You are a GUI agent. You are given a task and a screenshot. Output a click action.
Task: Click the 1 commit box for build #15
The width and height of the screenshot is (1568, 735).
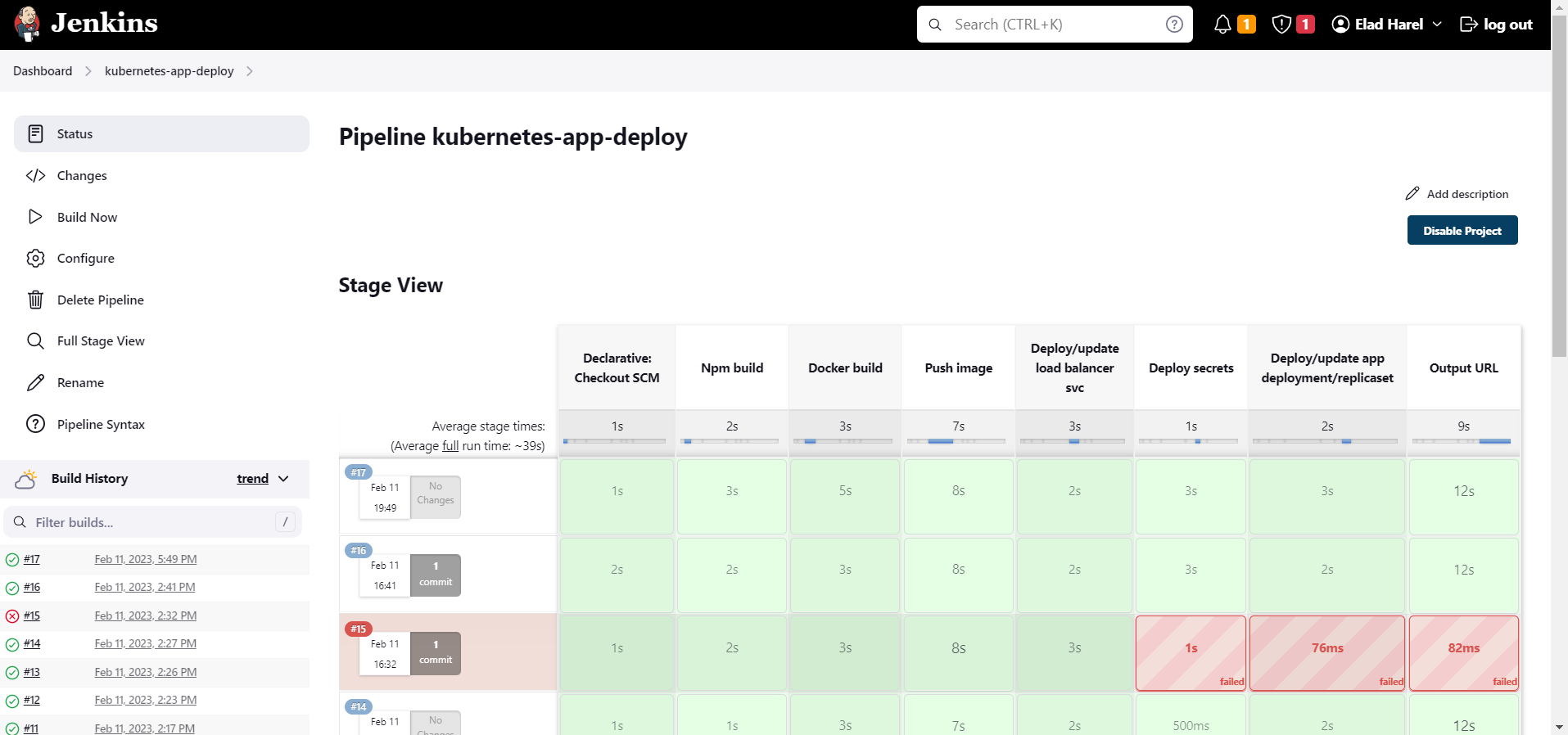(x=436, y=653)
